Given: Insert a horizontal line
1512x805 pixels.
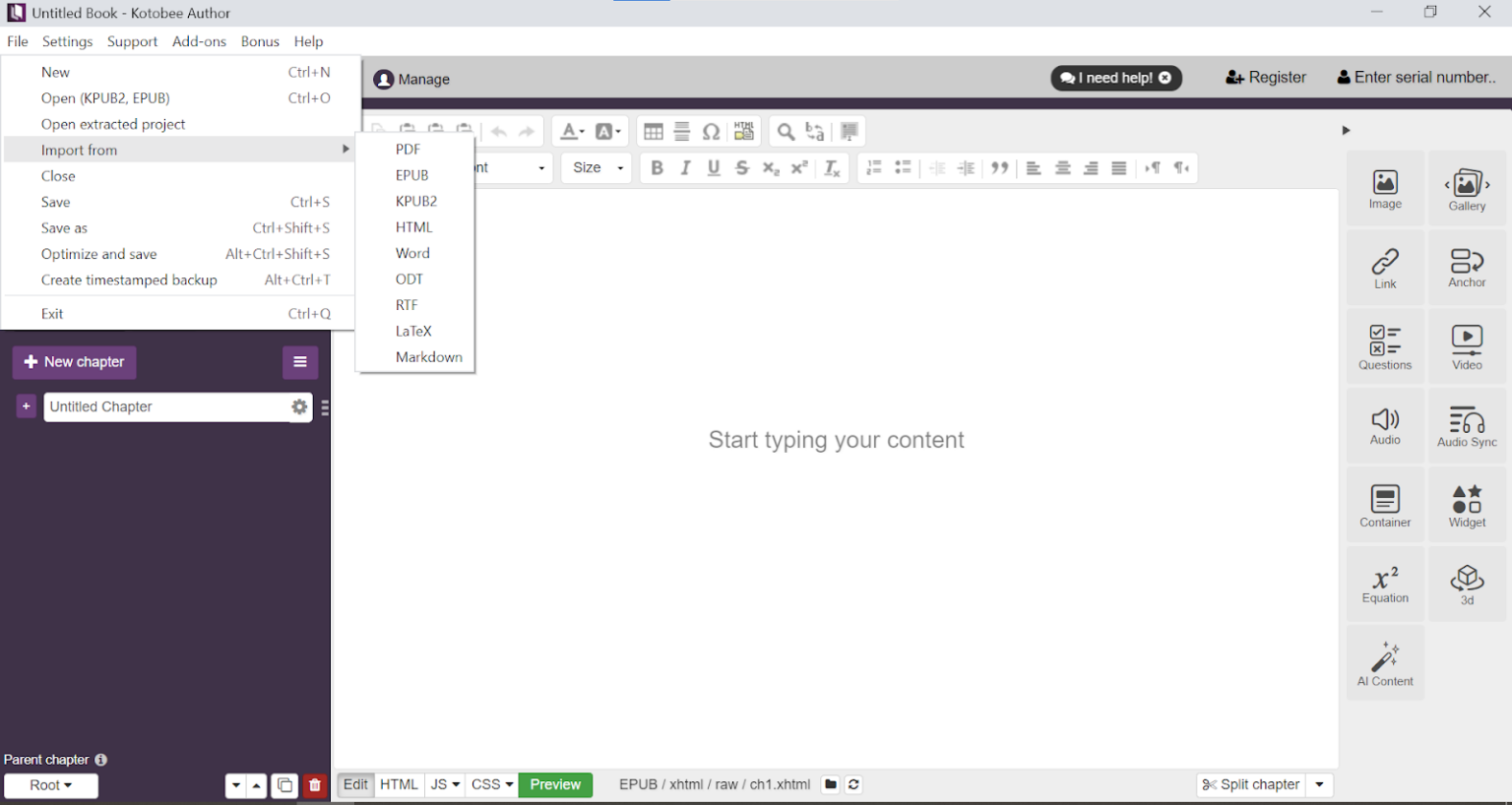Looking at the screenshot, I should click(681, 132).
